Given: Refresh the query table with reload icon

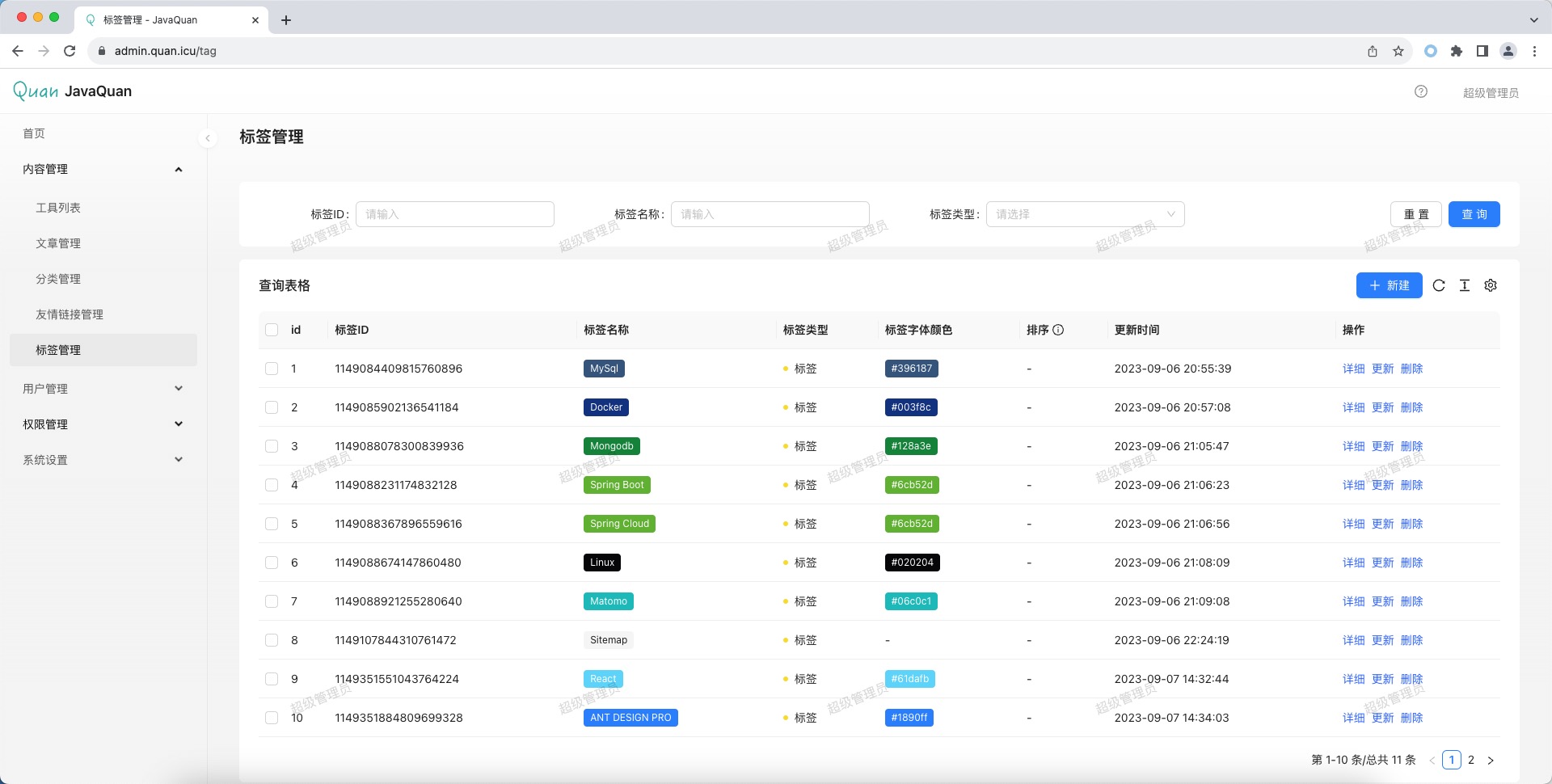Looking at the screenshot, I should tap(1439, 285).
